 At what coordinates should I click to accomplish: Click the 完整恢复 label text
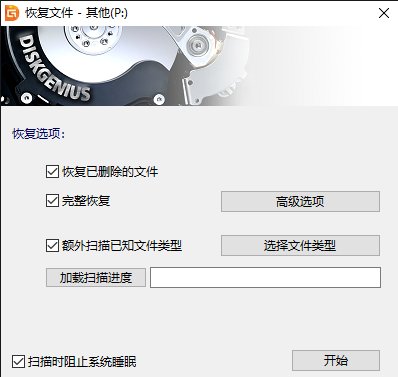(86, 201)
